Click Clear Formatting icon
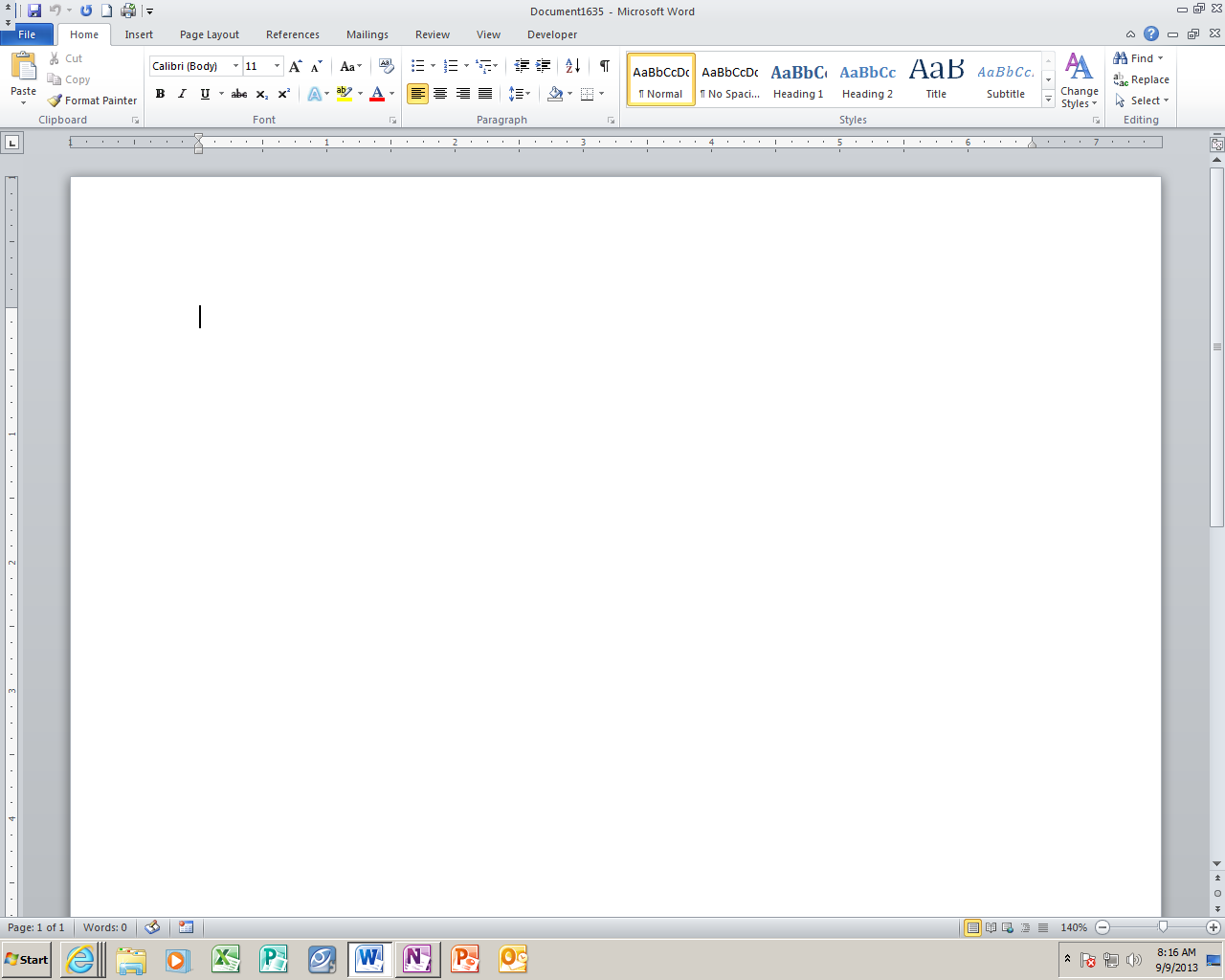Viewport: 1225px width, 980px height. pos(387,66)
